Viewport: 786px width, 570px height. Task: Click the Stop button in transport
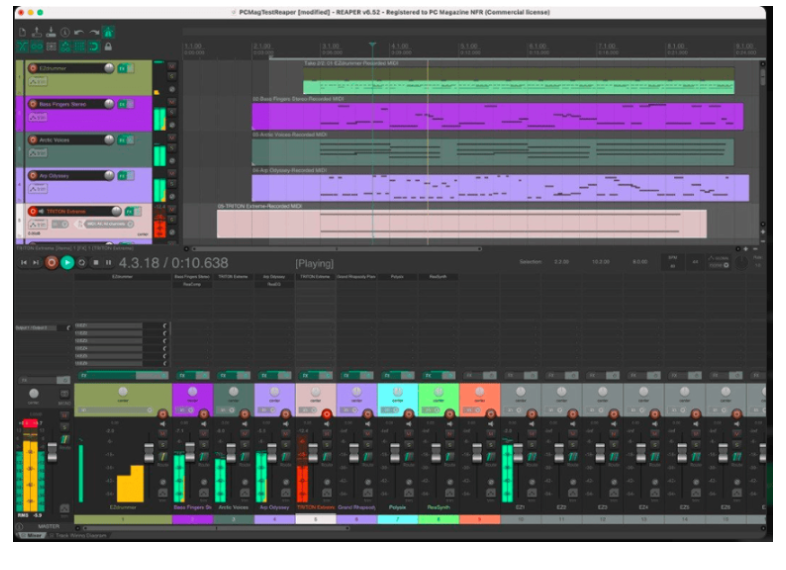tap(95, 262)
